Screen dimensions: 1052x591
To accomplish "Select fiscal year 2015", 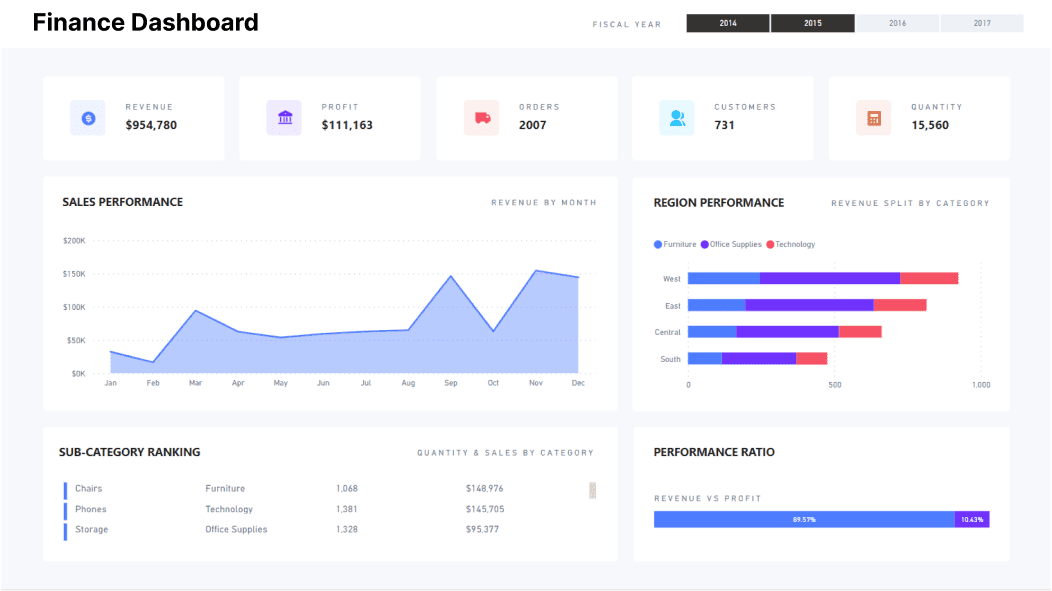I will (x=812, y=21).
